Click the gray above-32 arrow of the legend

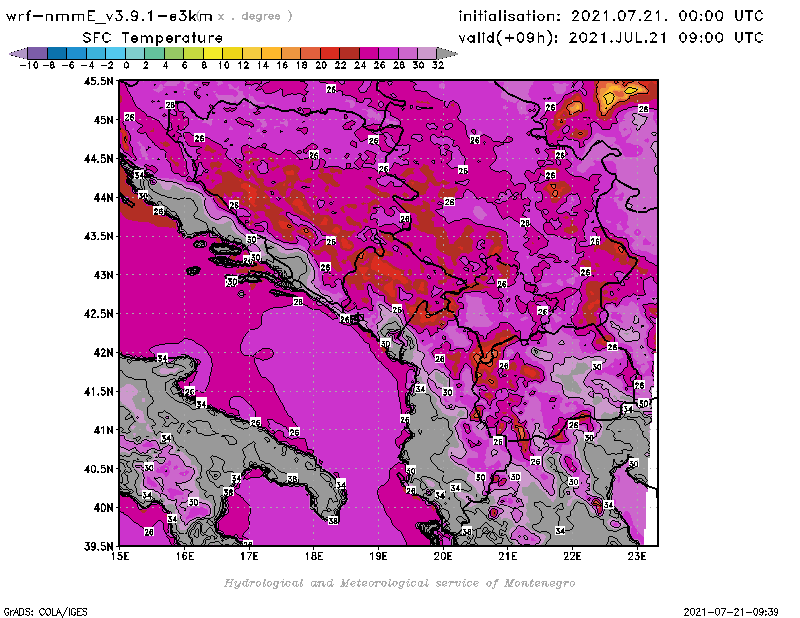[x=447, y=53]
